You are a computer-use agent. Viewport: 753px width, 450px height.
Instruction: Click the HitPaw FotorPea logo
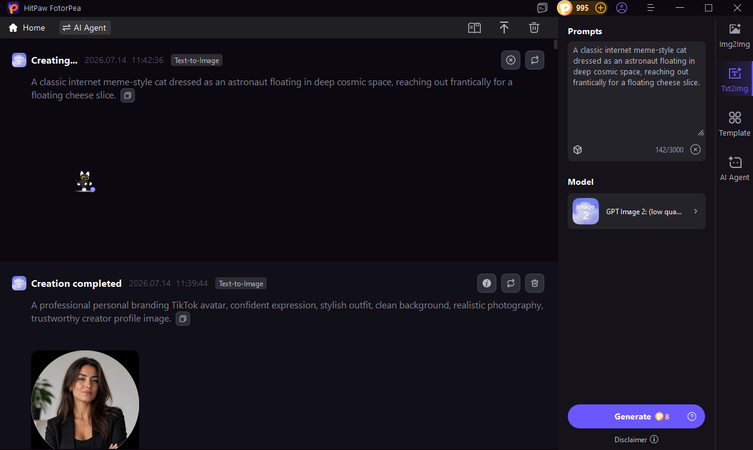point(13,8)
